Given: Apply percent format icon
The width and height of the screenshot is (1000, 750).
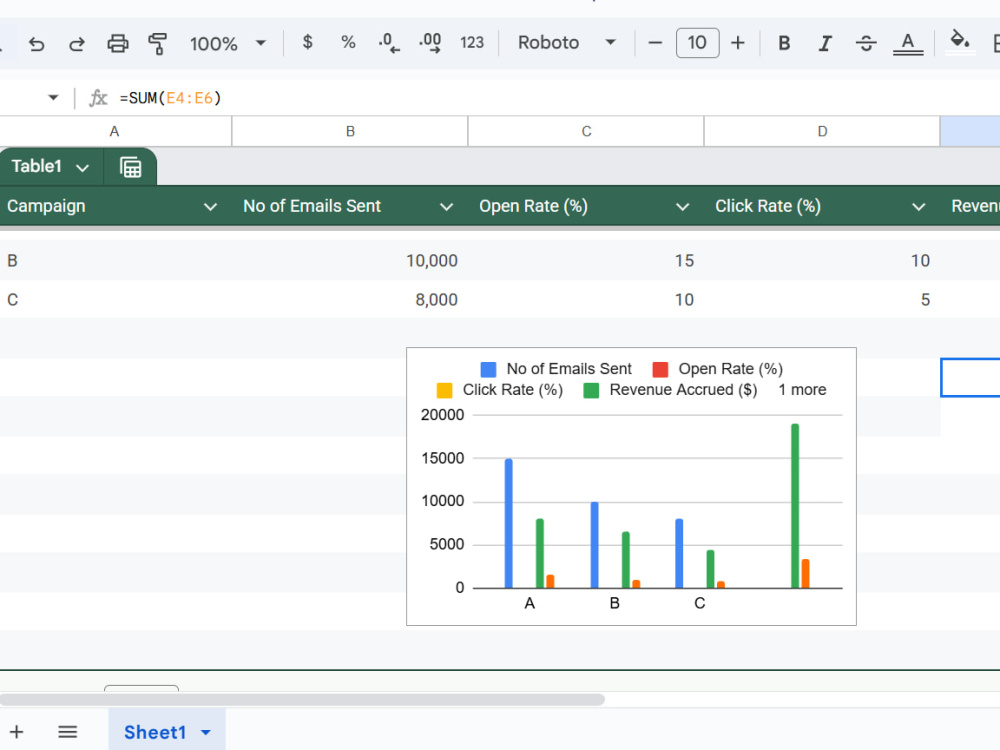Looking at the screenshot, I should pyautogui.click(x=348, y=43).
